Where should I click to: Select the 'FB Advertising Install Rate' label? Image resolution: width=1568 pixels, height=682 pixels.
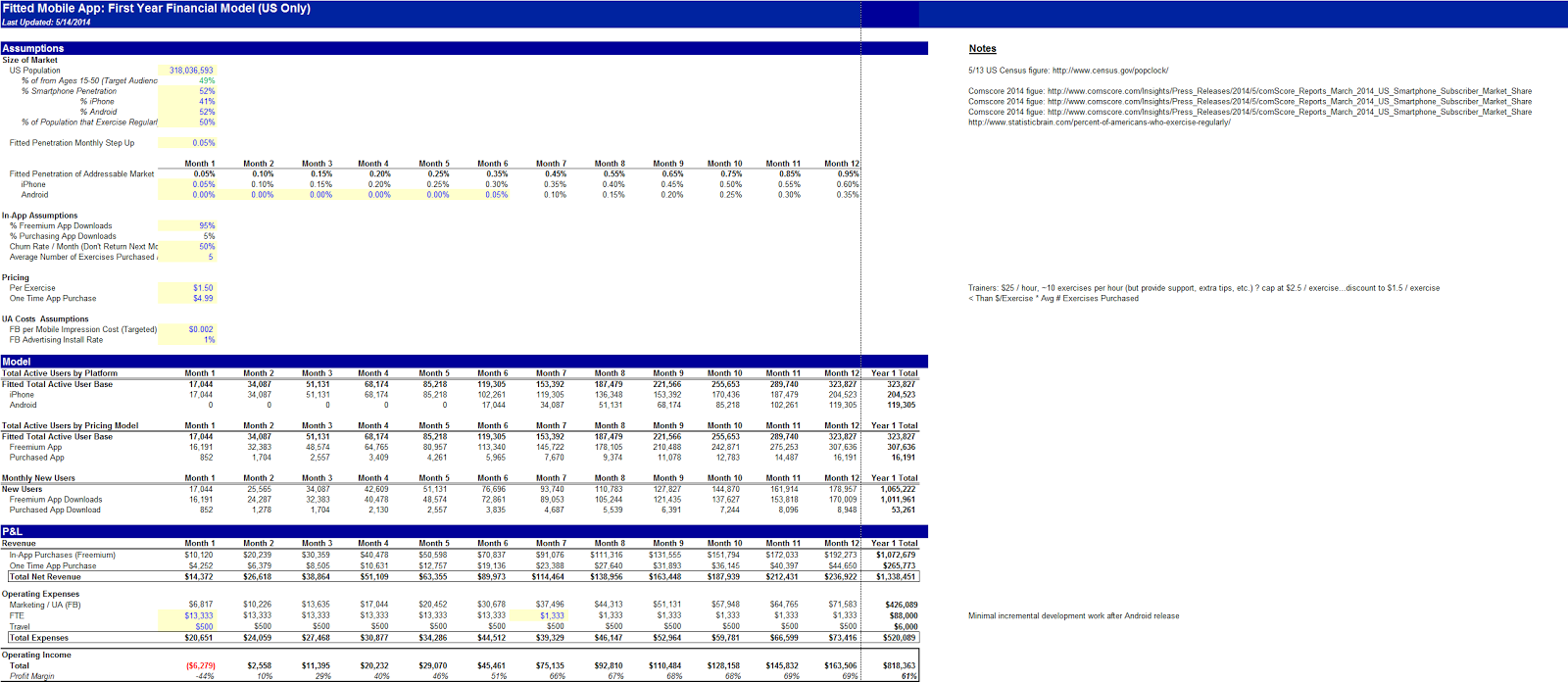tap(56, 340)
